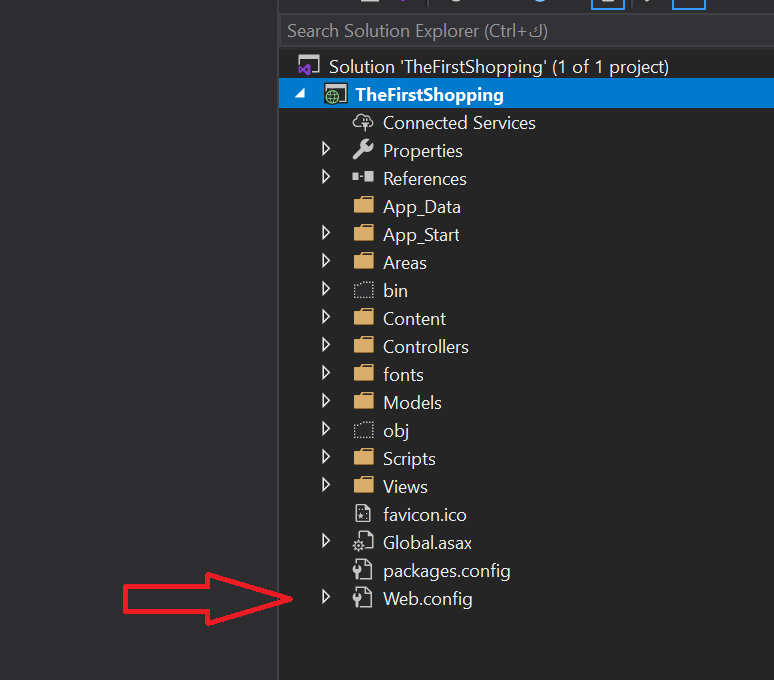Select the fonts label
The width and height of the screenshot is (774, 680).
403,375
